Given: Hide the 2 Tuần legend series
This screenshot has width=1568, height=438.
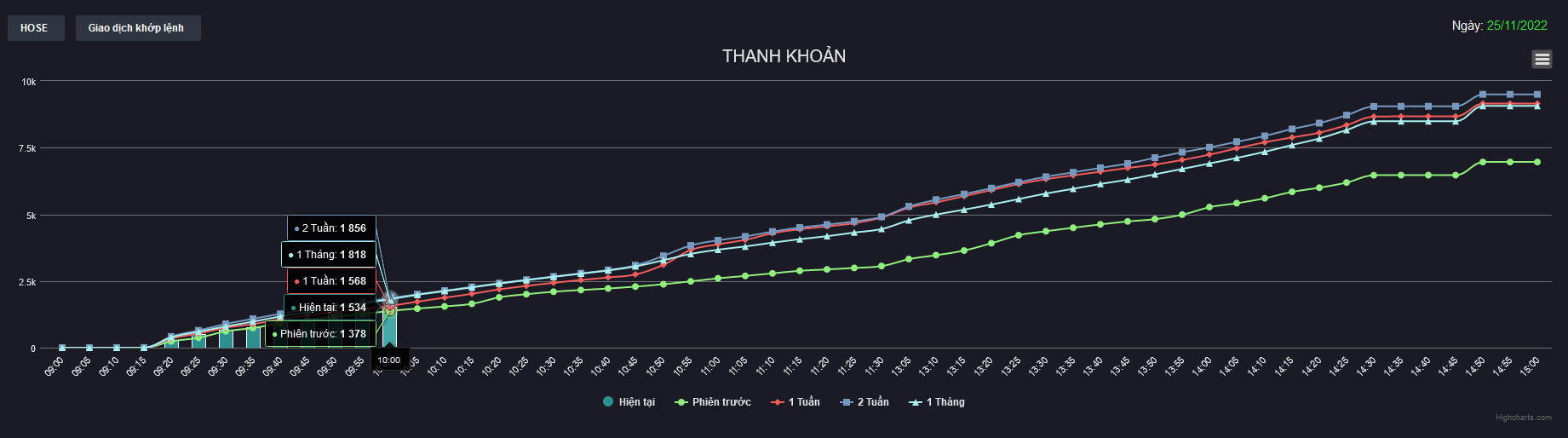Looking at the screenshot, I should (x=865, y=402).
